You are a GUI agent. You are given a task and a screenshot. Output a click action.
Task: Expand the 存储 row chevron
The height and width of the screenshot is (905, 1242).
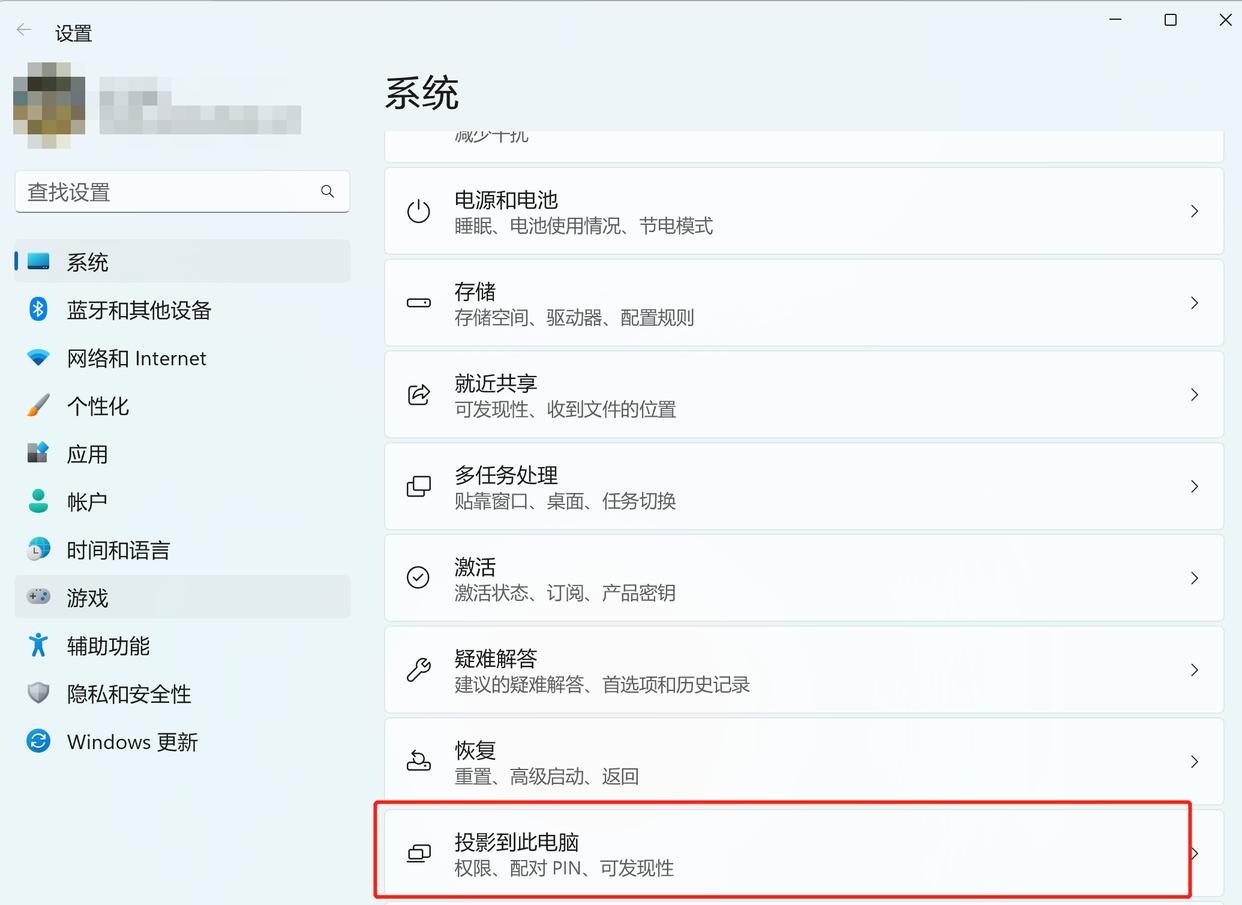tap(1194, 302)
